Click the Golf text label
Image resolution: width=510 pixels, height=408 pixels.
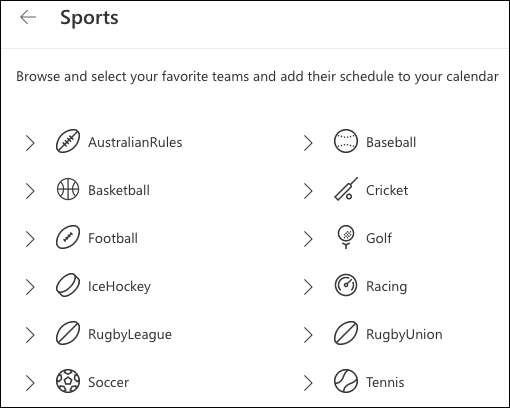[379, 238]
